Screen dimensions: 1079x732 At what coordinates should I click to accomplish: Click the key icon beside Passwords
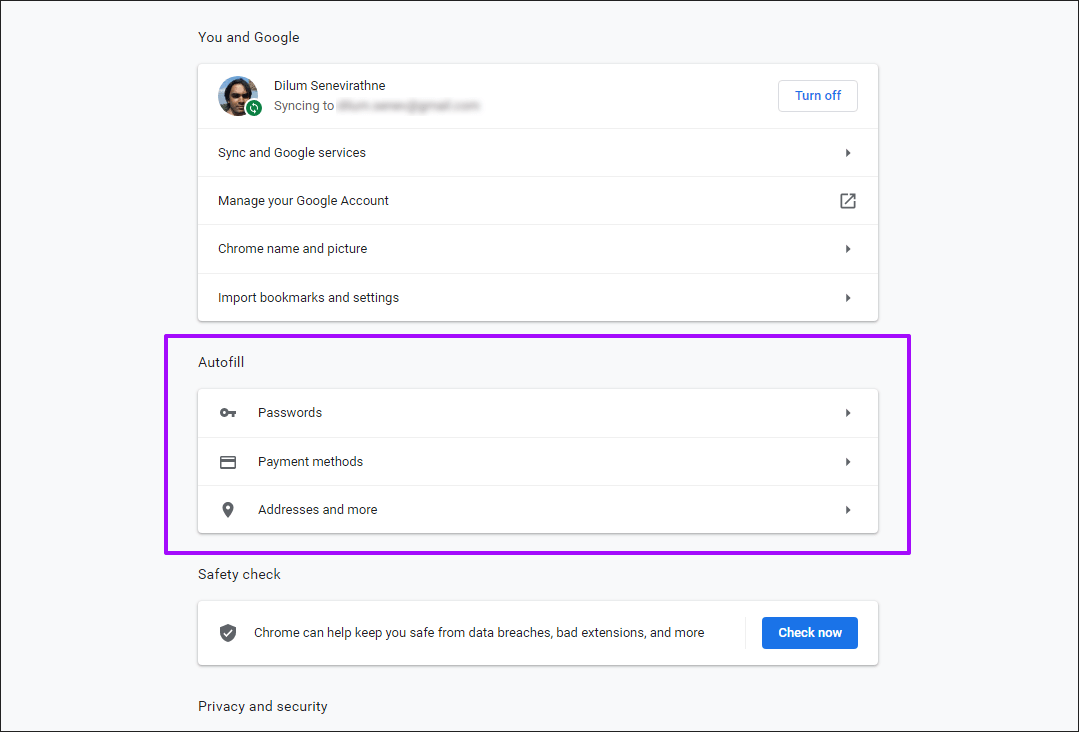tap(228, 413)
